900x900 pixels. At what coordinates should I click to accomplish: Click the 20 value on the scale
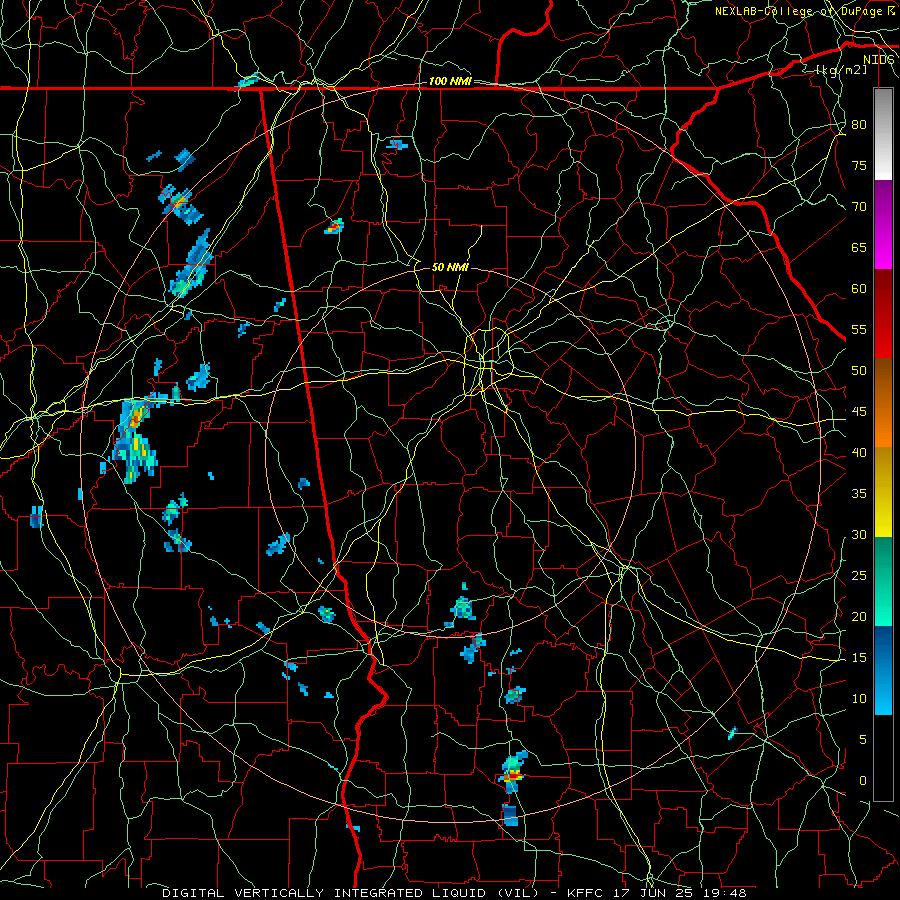[x=859, y=617]
